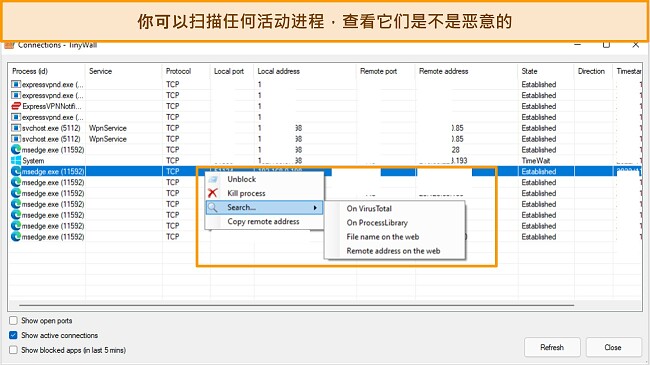Sort by the Local port column header

point(232,71)
